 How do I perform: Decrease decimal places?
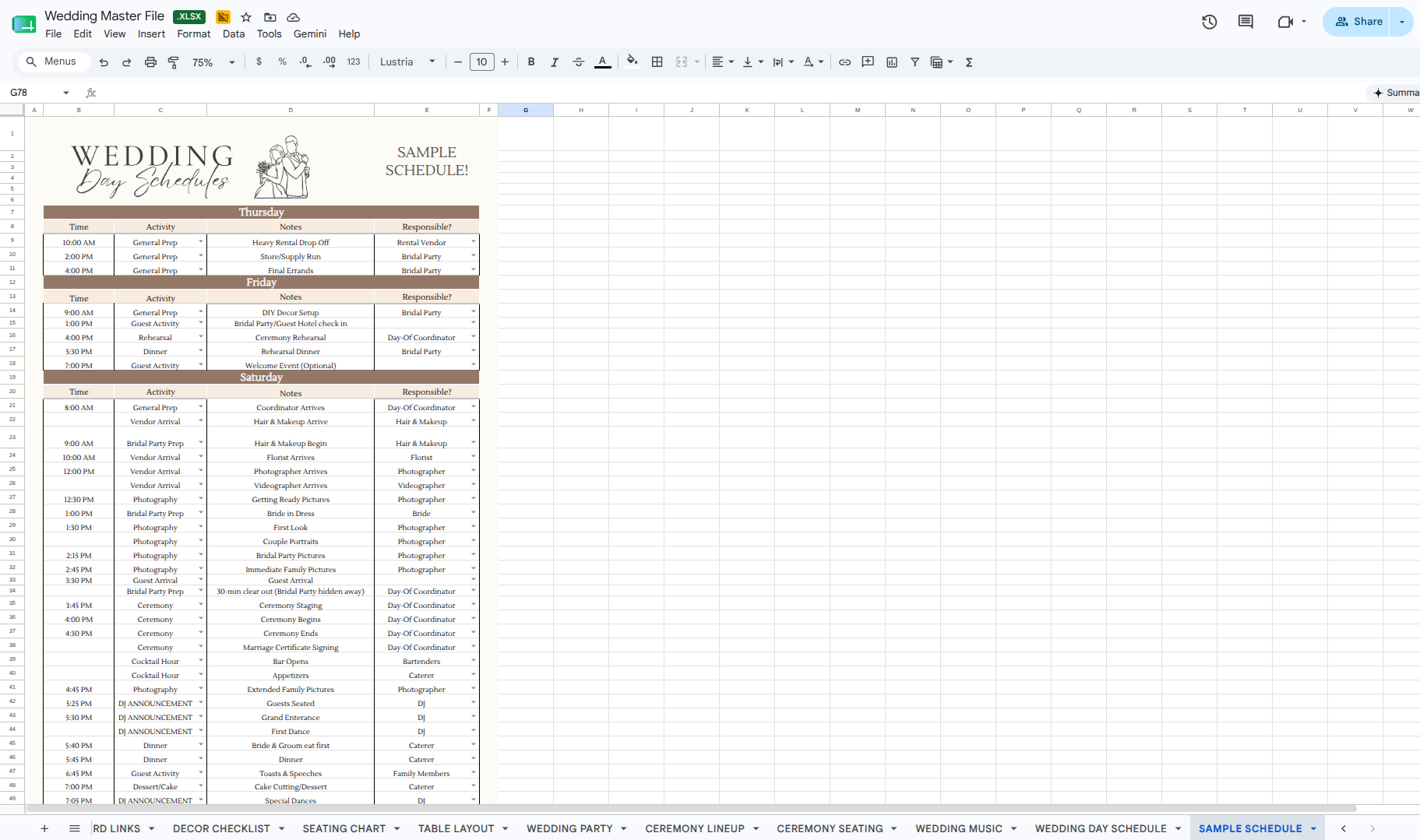[305, 62]
